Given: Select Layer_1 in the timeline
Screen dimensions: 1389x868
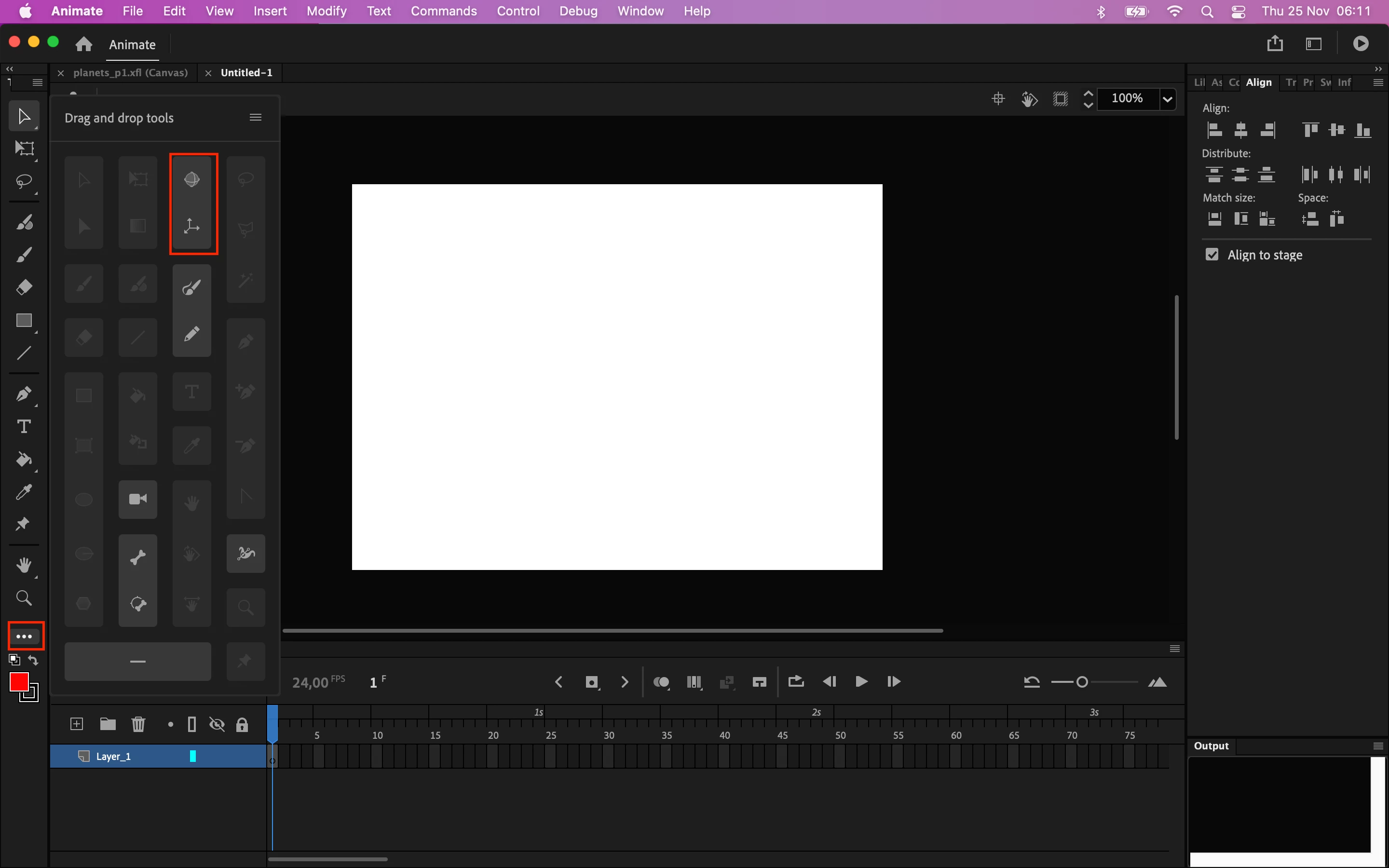Looking at the screenshot, I should [x=114, y=757].
